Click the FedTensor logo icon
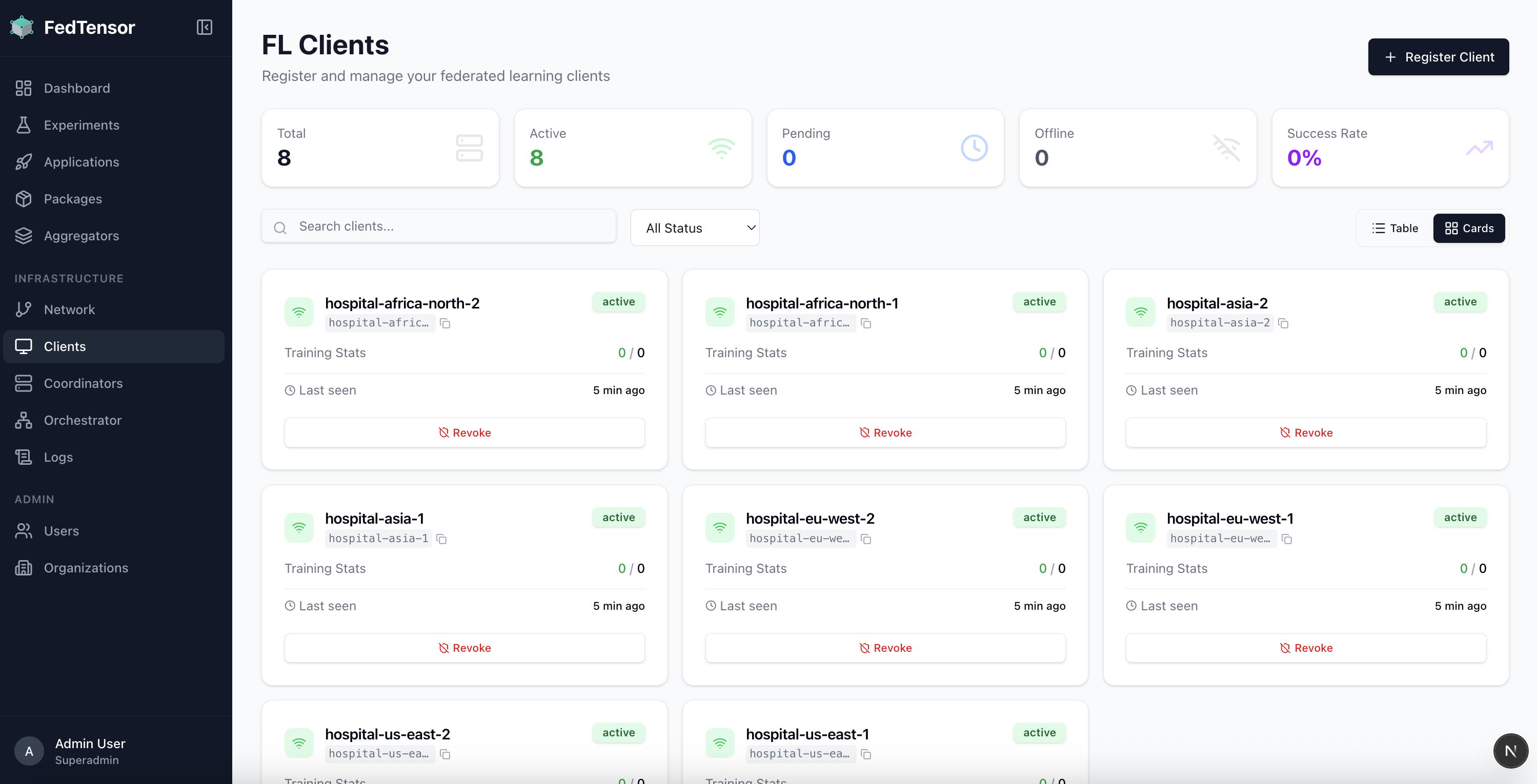 (x=22, y=28)
